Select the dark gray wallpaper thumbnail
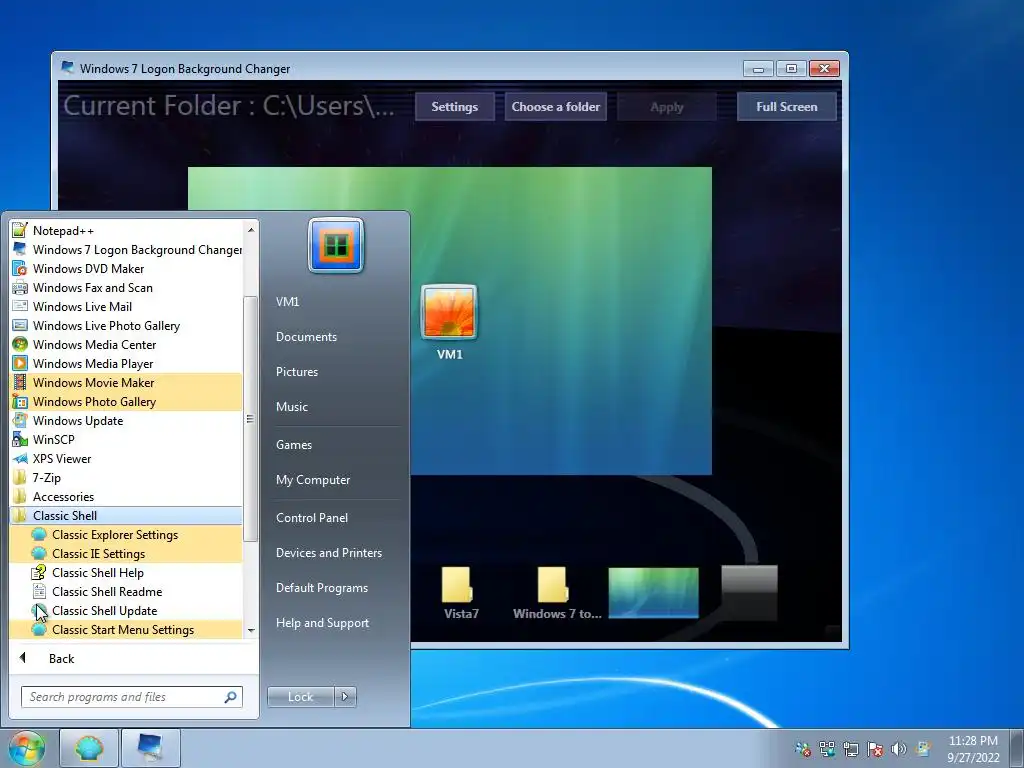Screen dimensions: 1024x768 pyautogui.click(x=749, y=592)
